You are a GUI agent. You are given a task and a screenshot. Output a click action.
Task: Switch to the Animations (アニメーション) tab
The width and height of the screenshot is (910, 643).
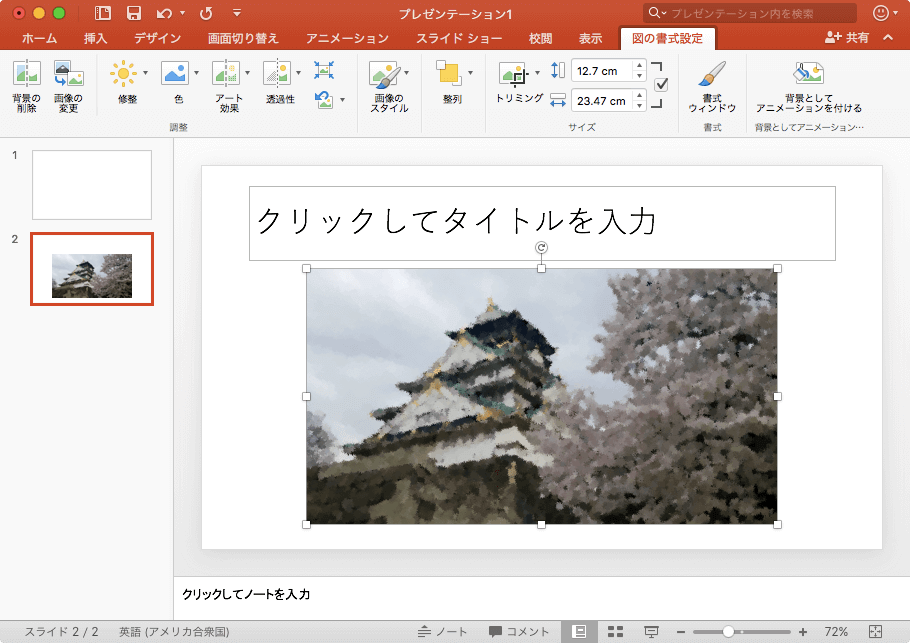point(347,39)
